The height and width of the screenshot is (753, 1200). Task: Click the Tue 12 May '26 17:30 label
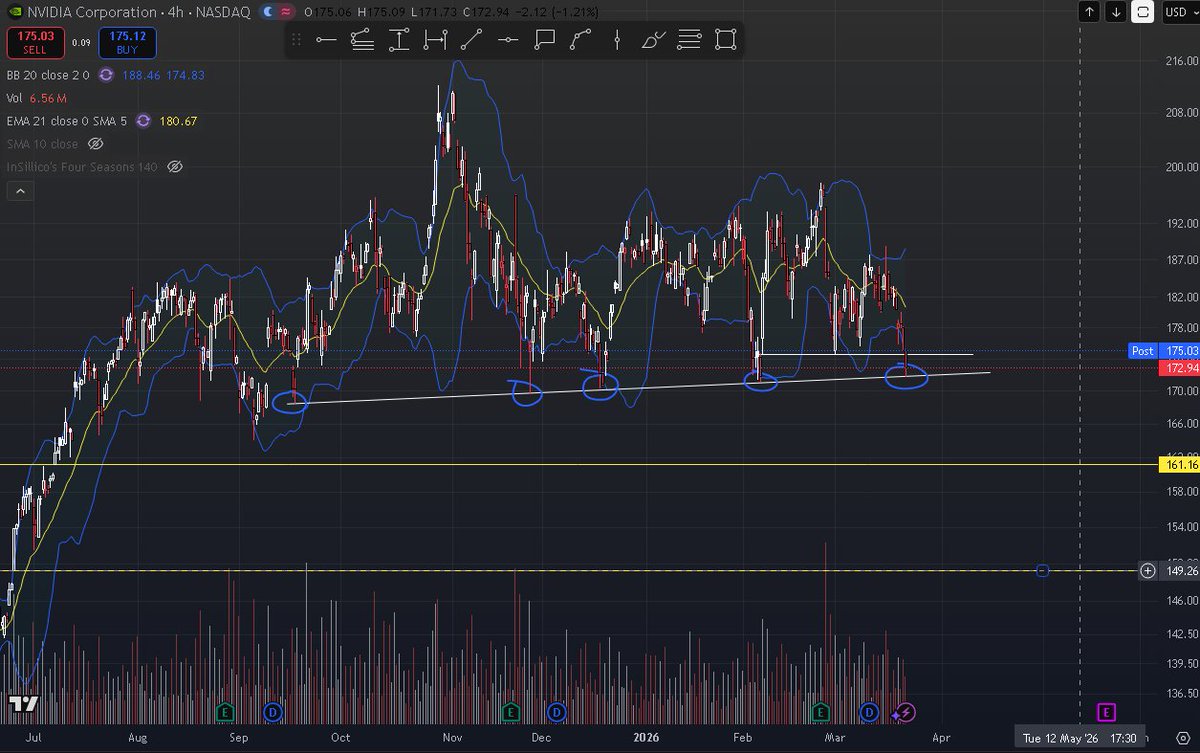pyautogui.click(x=1078, y=739)
